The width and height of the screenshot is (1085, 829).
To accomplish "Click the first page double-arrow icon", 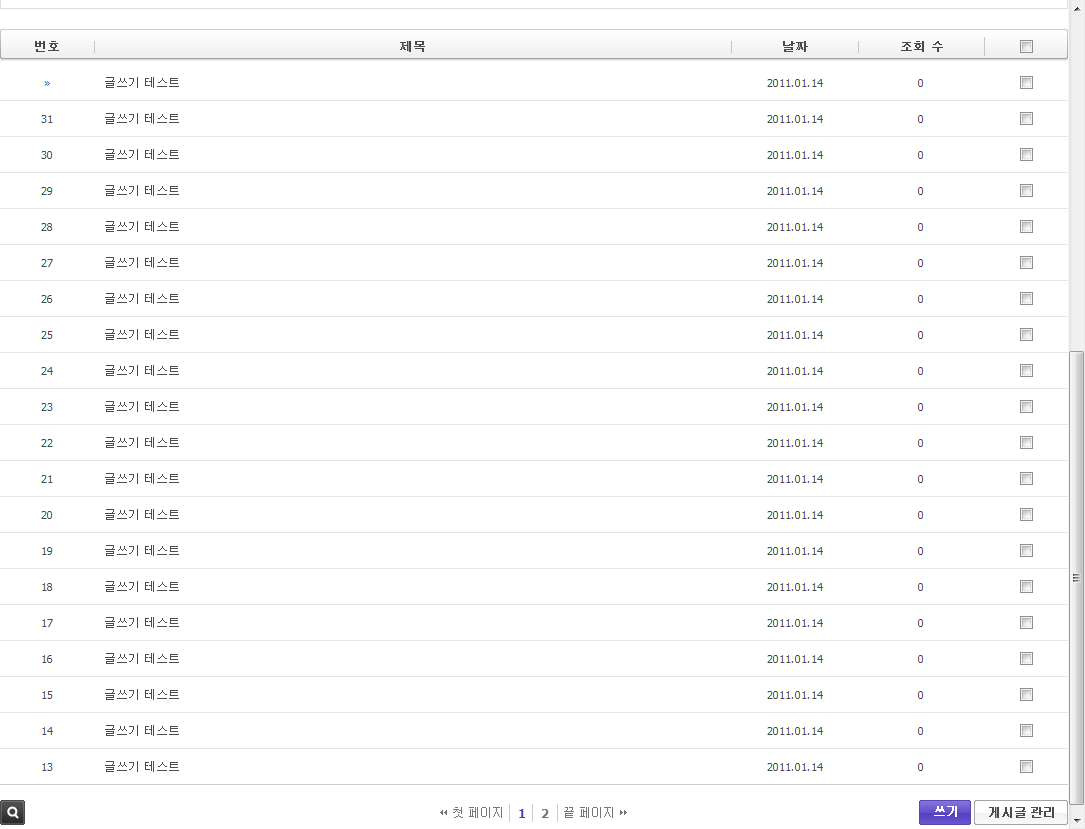I will pyautogui.click(x=444, y=812).
